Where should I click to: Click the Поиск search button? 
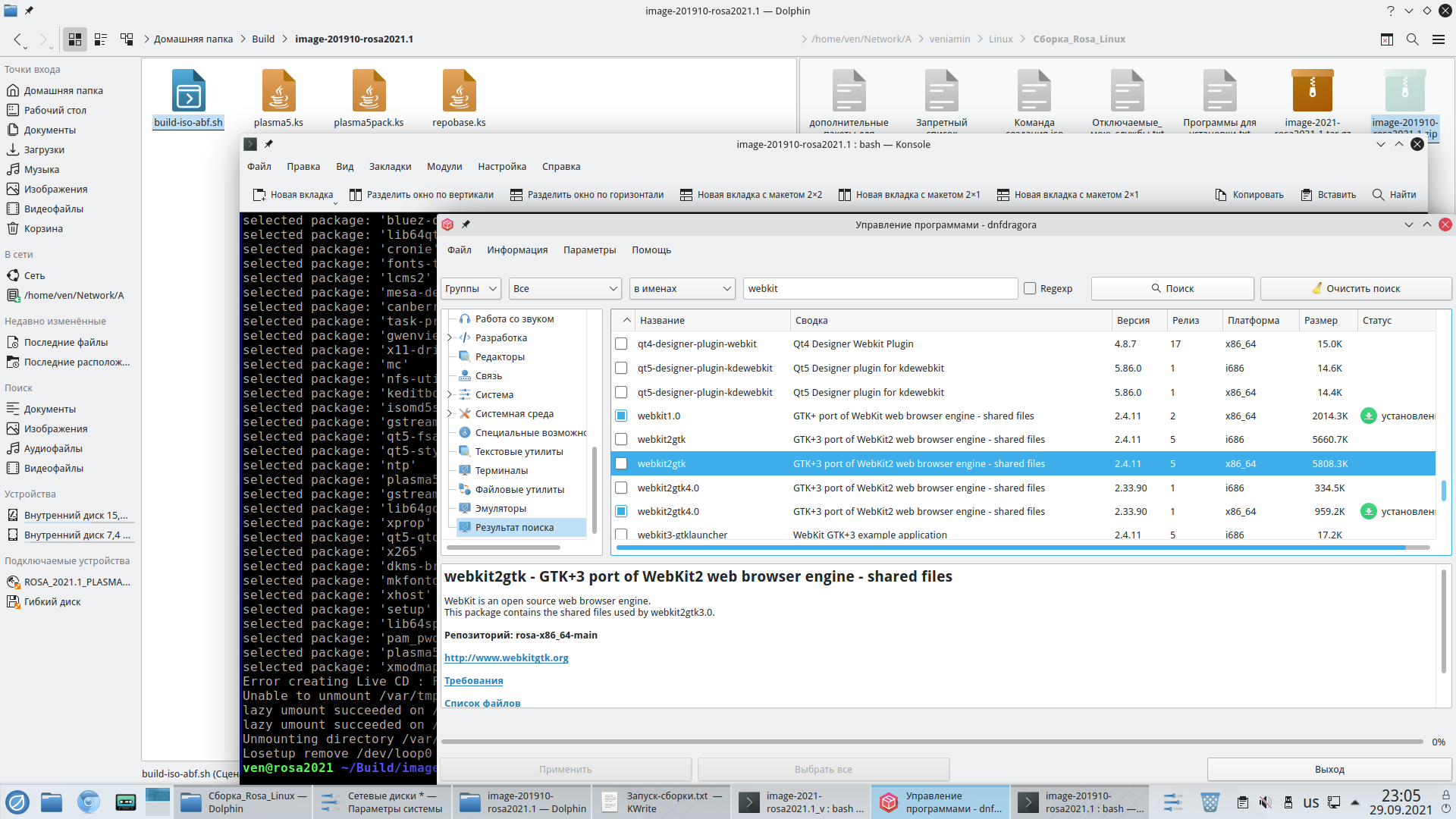[1172, 289]
